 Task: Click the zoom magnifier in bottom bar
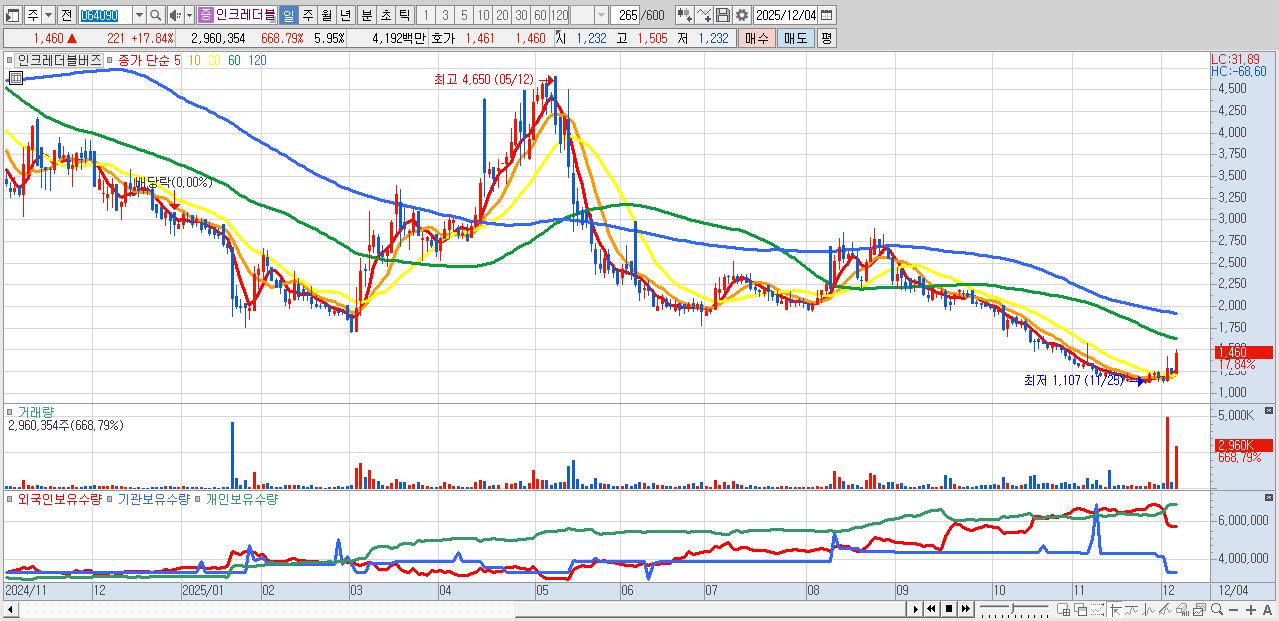1217,610
